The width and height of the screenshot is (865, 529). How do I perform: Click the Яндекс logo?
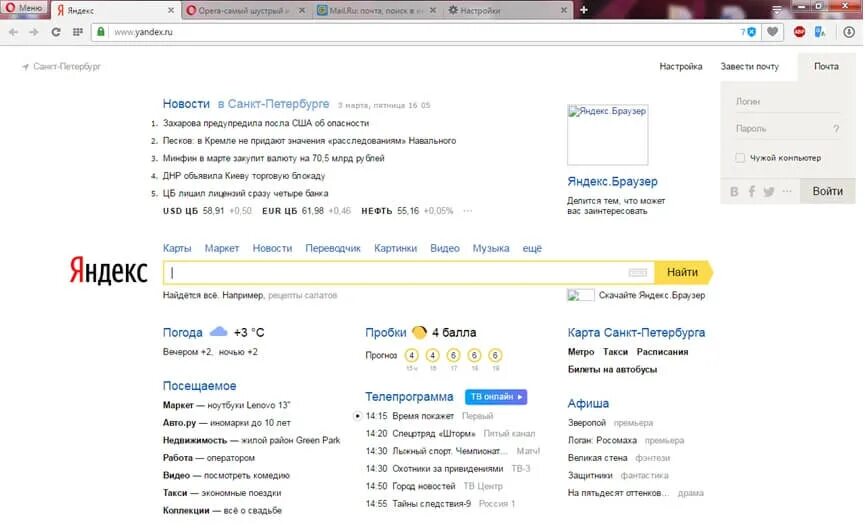108,271
